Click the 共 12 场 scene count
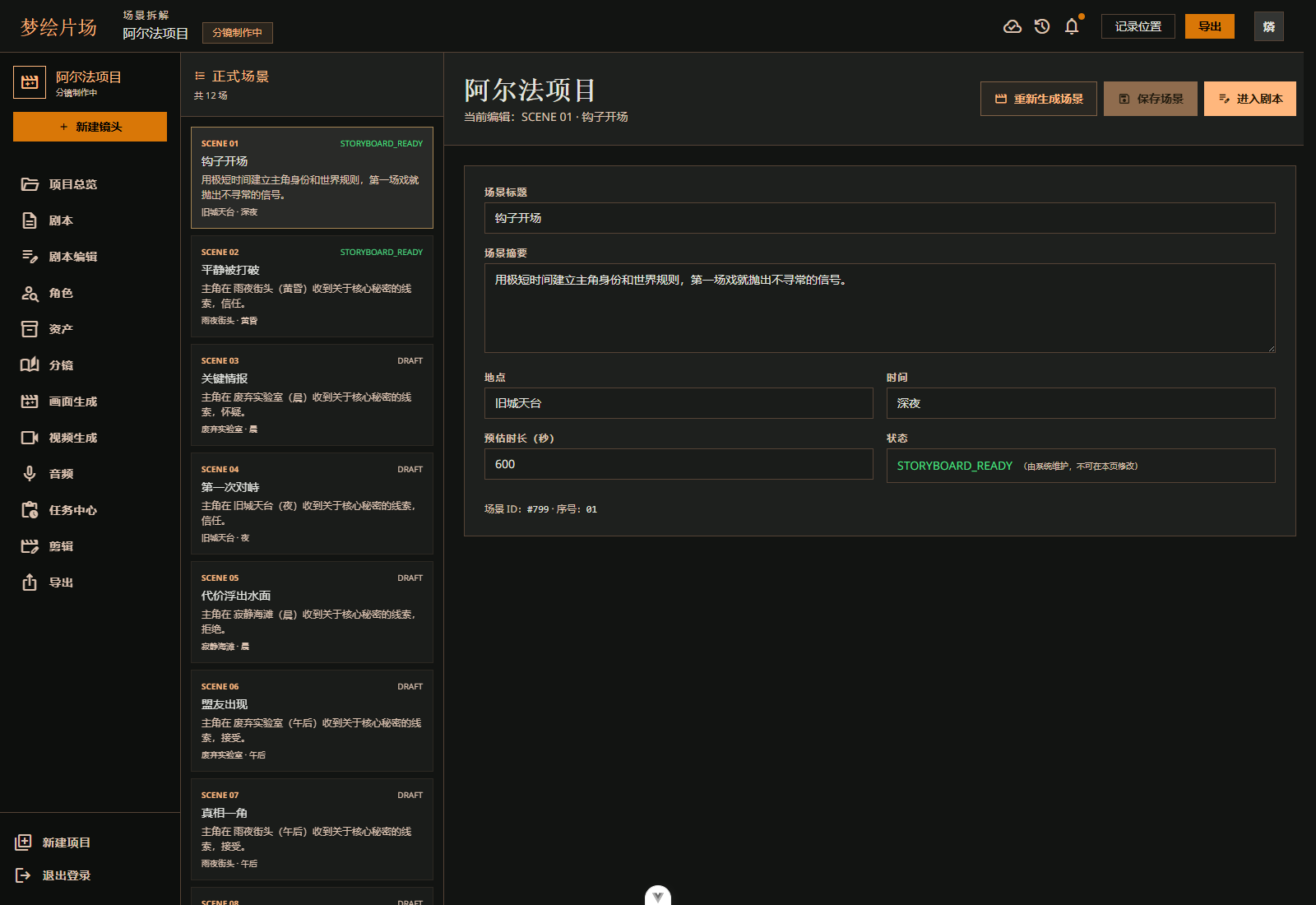Image resolution: width=1316 pixels, height=905 pixels. pyautogui.click(x=211, y=95)
